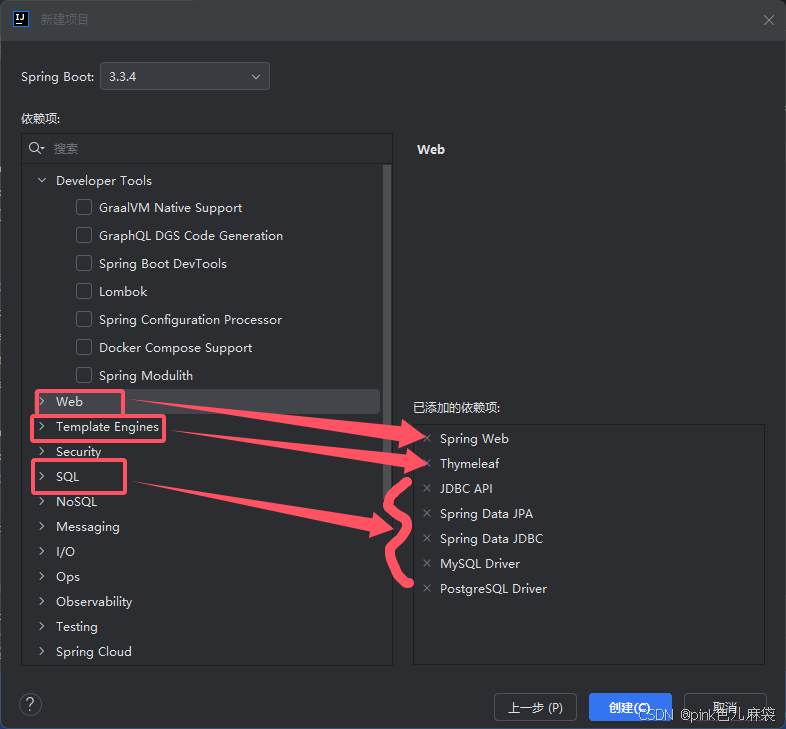Expand the Security category
The width and height of the screenshot is (786, 729).
pyautogui.click(x=42, y=452)
